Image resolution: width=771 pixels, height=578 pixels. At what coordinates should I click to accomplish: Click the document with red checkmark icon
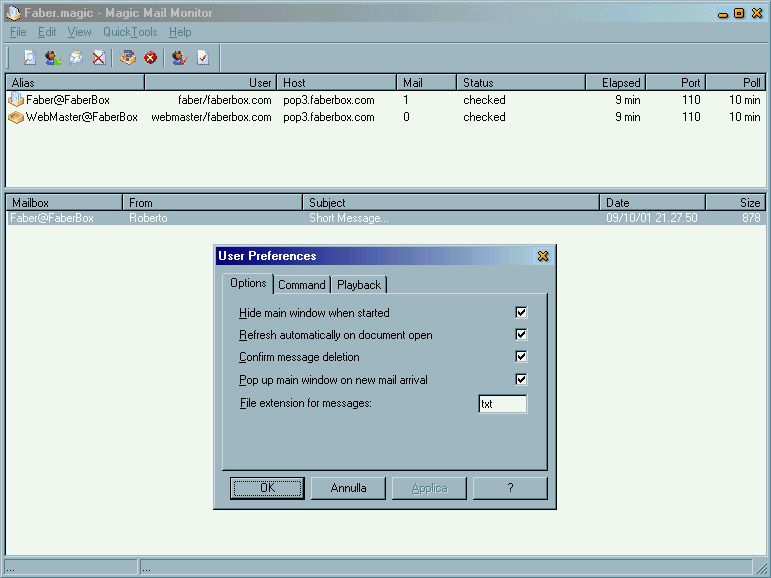pyautogui.click(x=203, y=58)
